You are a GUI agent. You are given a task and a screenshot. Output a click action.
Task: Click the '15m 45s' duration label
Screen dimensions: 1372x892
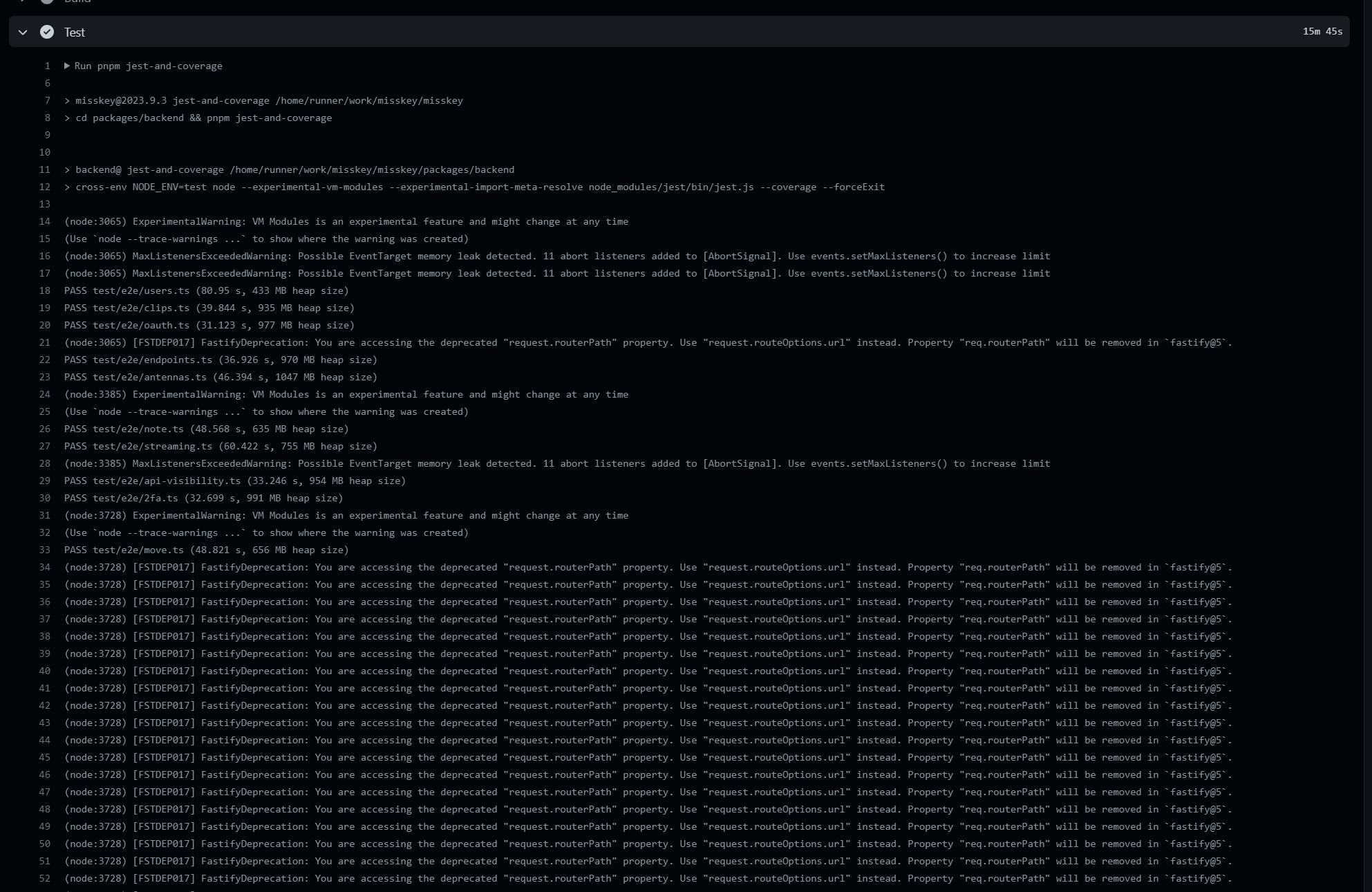(x=1322, y=31)
